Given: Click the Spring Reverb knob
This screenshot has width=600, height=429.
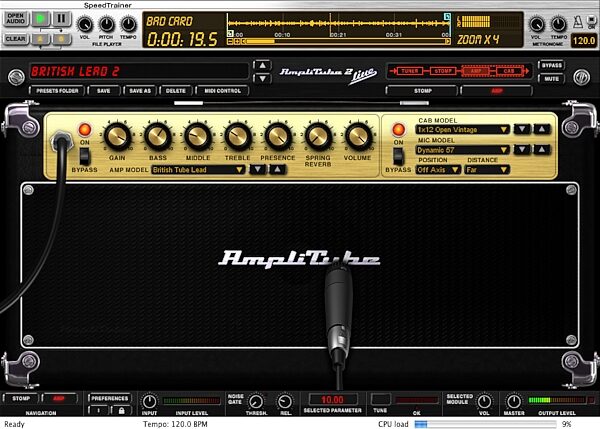Looking at the screenshot, I should pyautogui.click(x=318, y=136).
